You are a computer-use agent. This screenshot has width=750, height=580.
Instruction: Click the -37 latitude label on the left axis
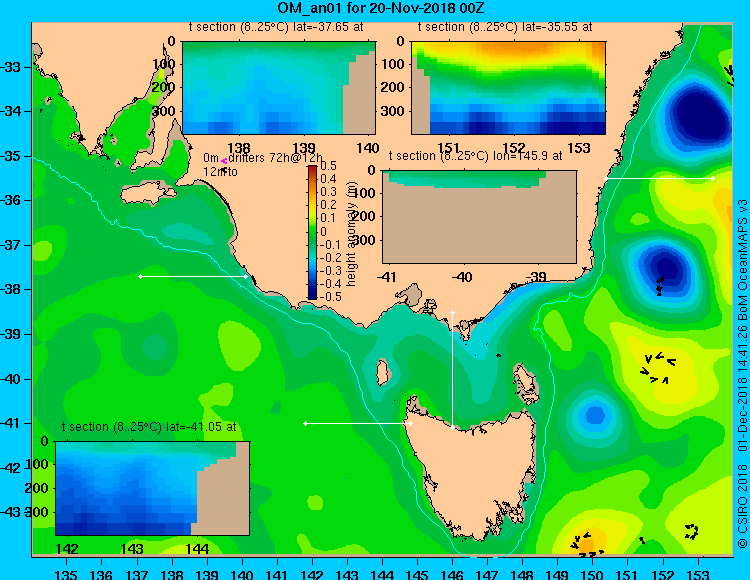(x=11, y=245)
